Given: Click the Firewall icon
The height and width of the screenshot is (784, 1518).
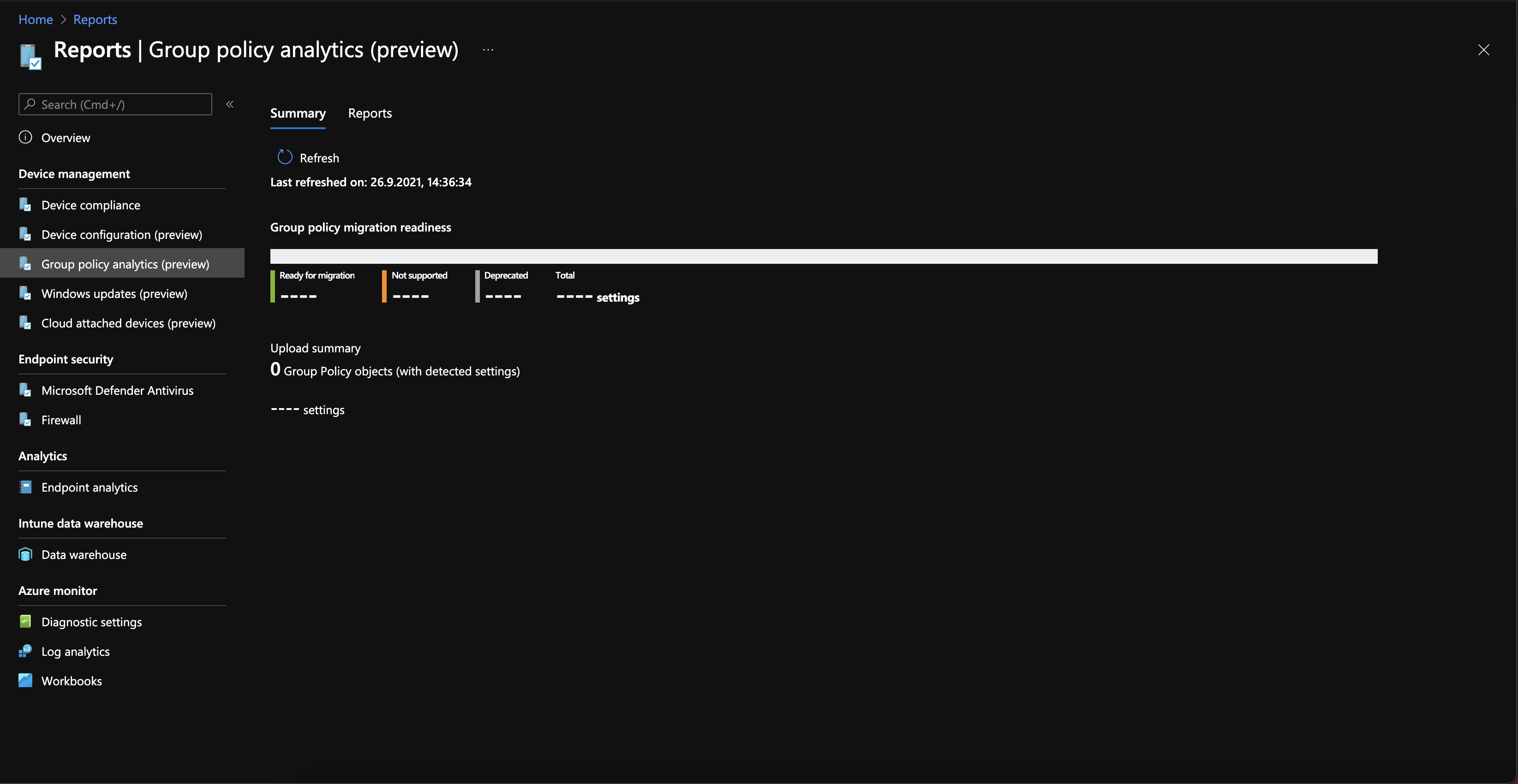Looking at the screenshot, I should point(25,419).
